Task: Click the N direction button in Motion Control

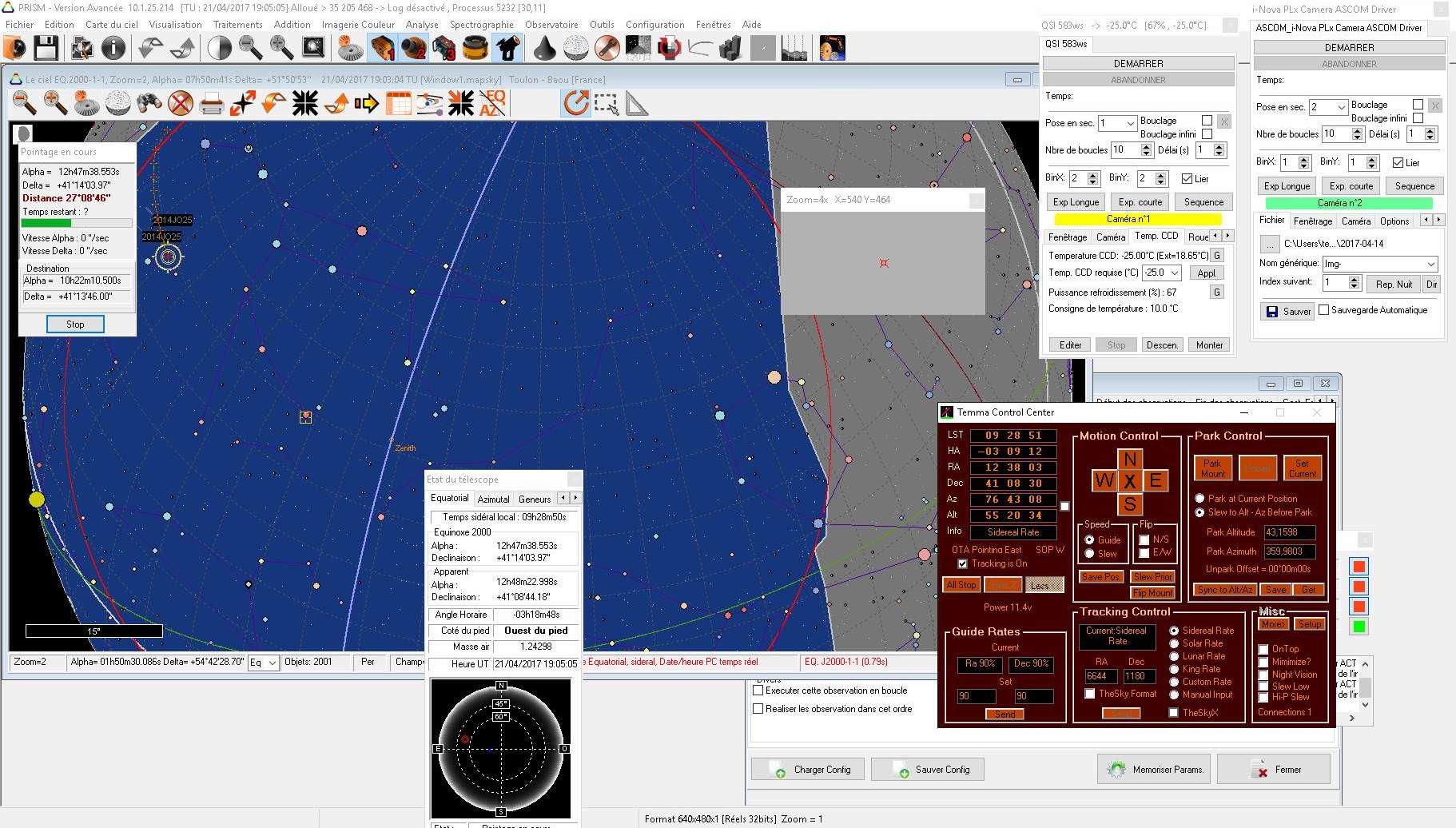Action: [x=1129, y=460]
